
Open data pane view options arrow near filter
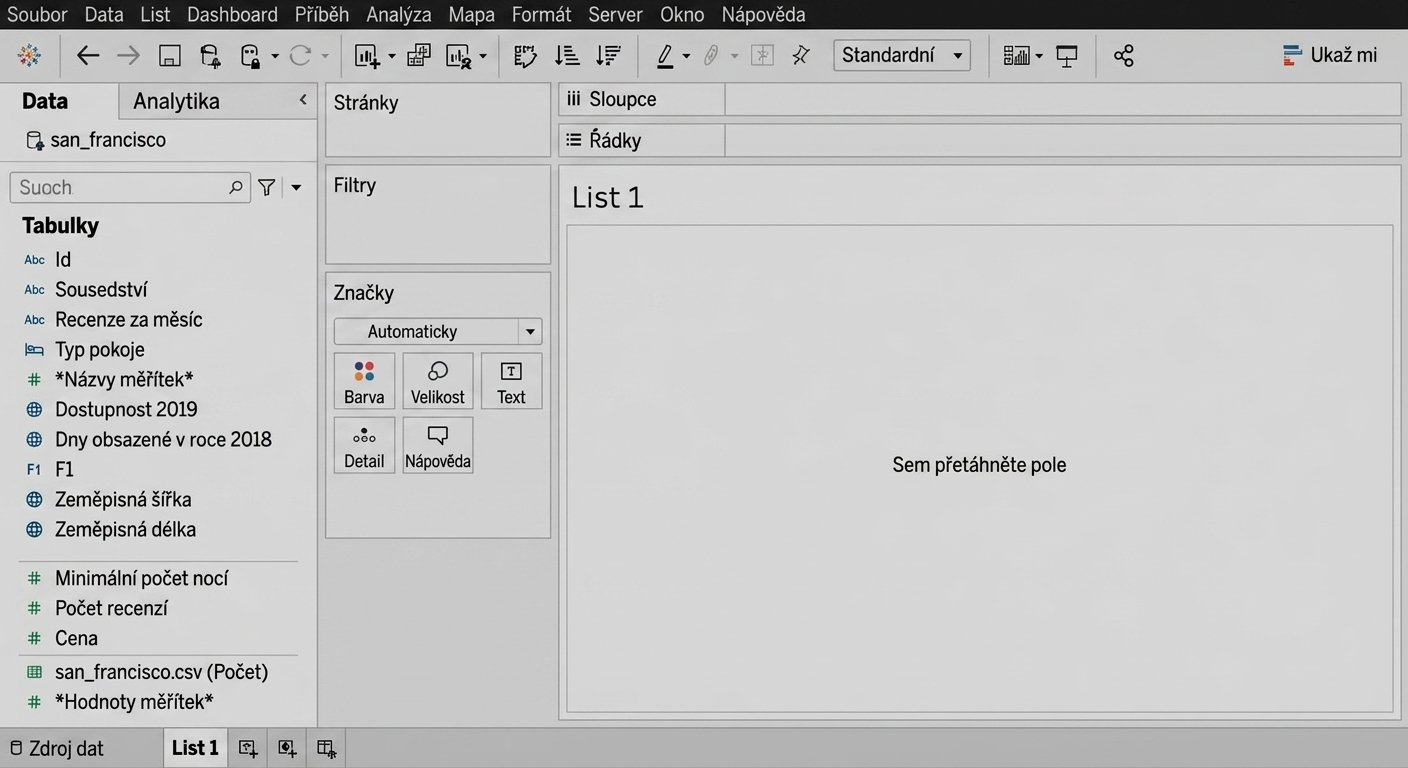pos(296,187)
